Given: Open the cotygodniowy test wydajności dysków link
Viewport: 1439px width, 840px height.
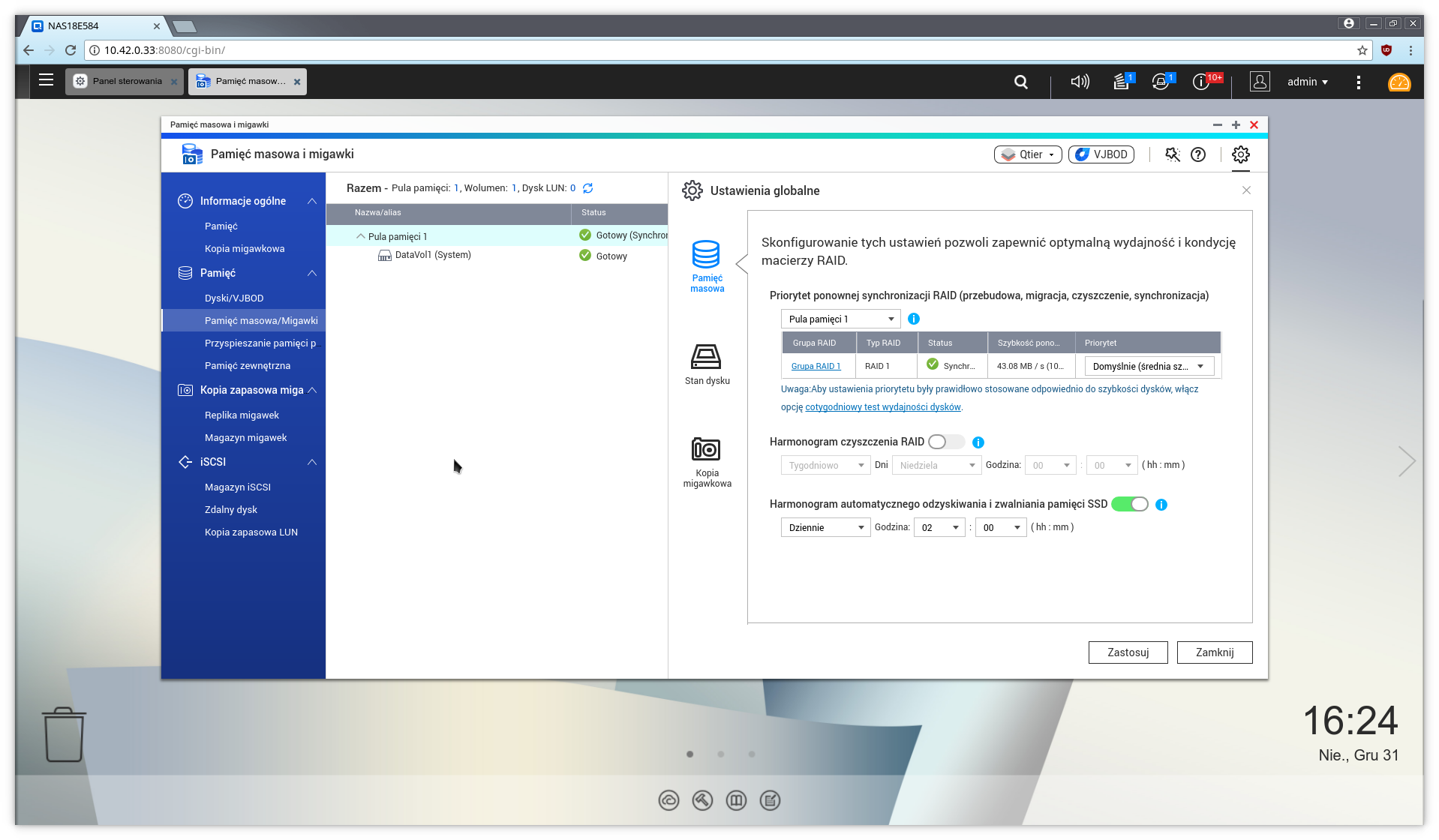Looking at the screenshot, I should click(882, 406).
